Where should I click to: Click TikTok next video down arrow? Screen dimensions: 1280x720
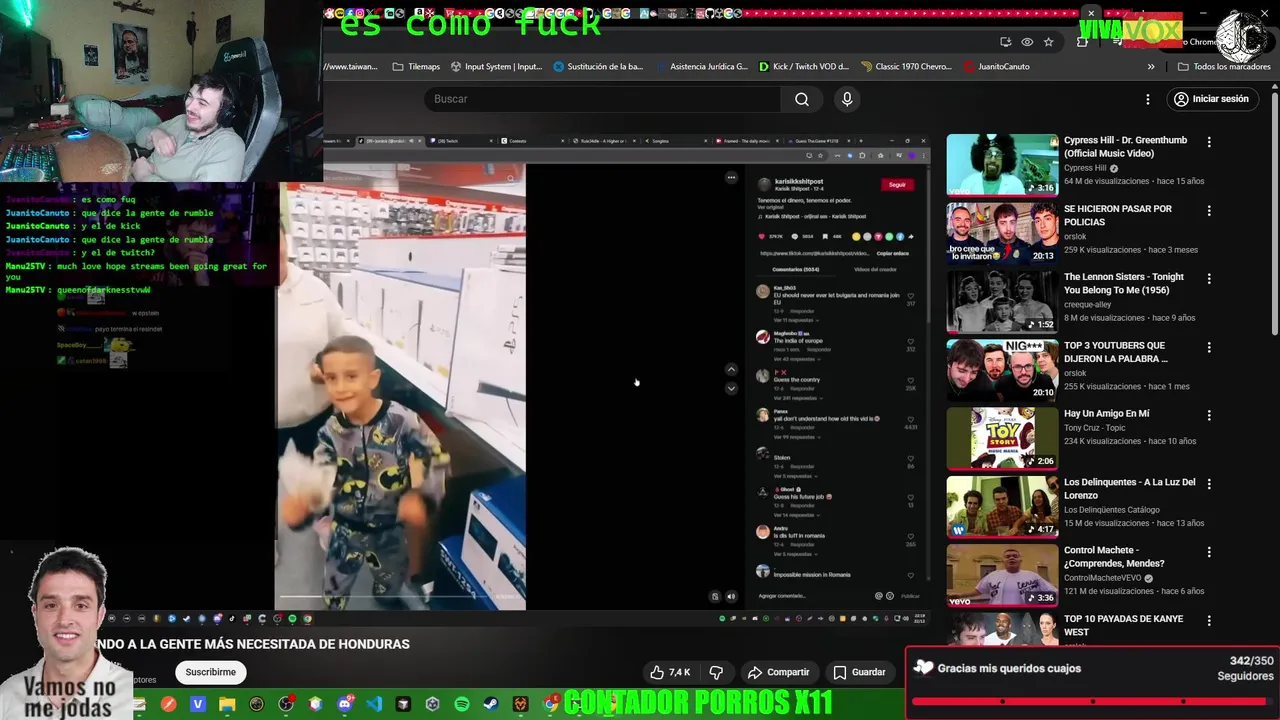coord(731,388)
